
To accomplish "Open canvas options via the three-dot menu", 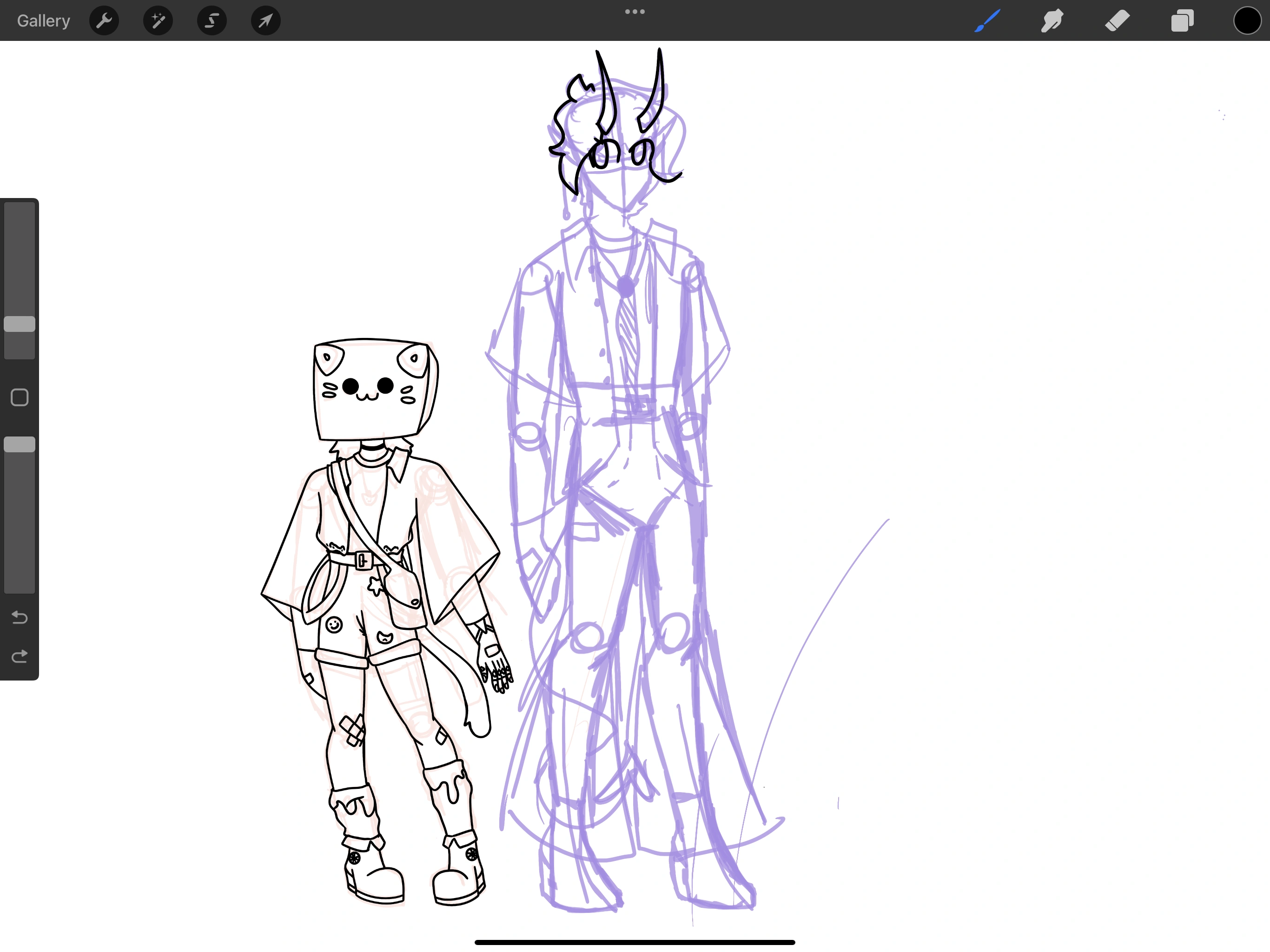I will (x=635, y=11).
